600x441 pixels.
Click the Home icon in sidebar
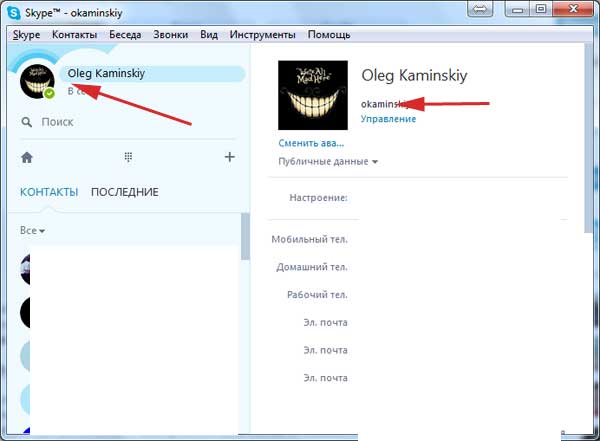pyautogui.click(x=27, y=157)
